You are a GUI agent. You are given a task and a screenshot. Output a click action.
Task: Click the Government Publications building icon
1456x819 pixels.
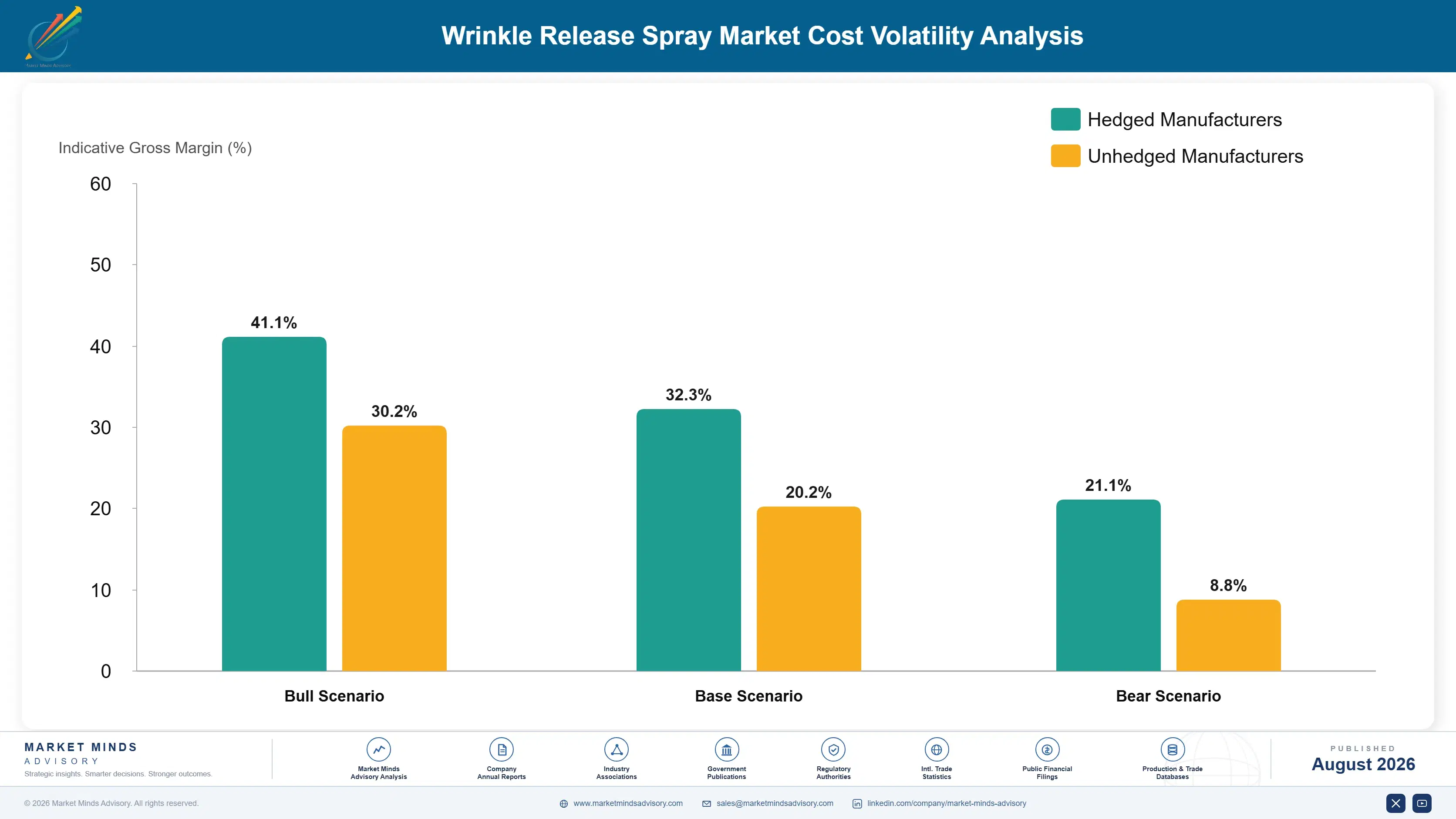pos(727,749)
